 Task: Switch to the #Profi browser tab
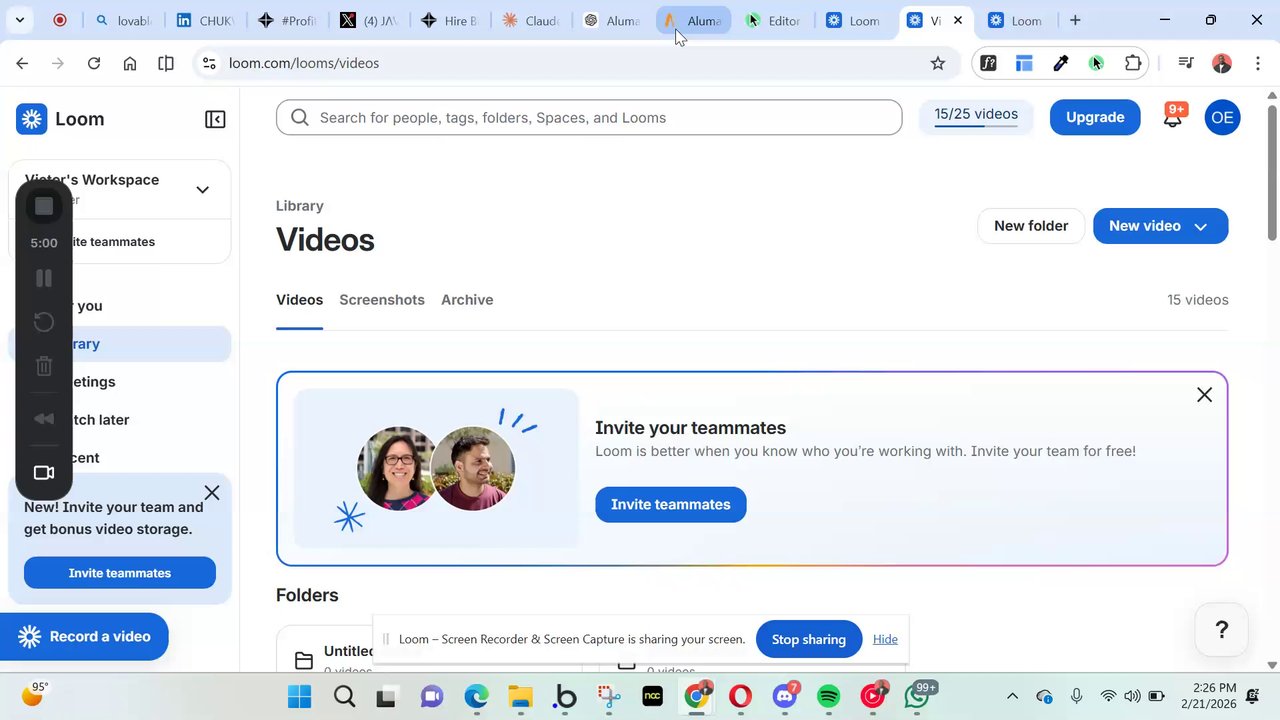coord(287,20)
